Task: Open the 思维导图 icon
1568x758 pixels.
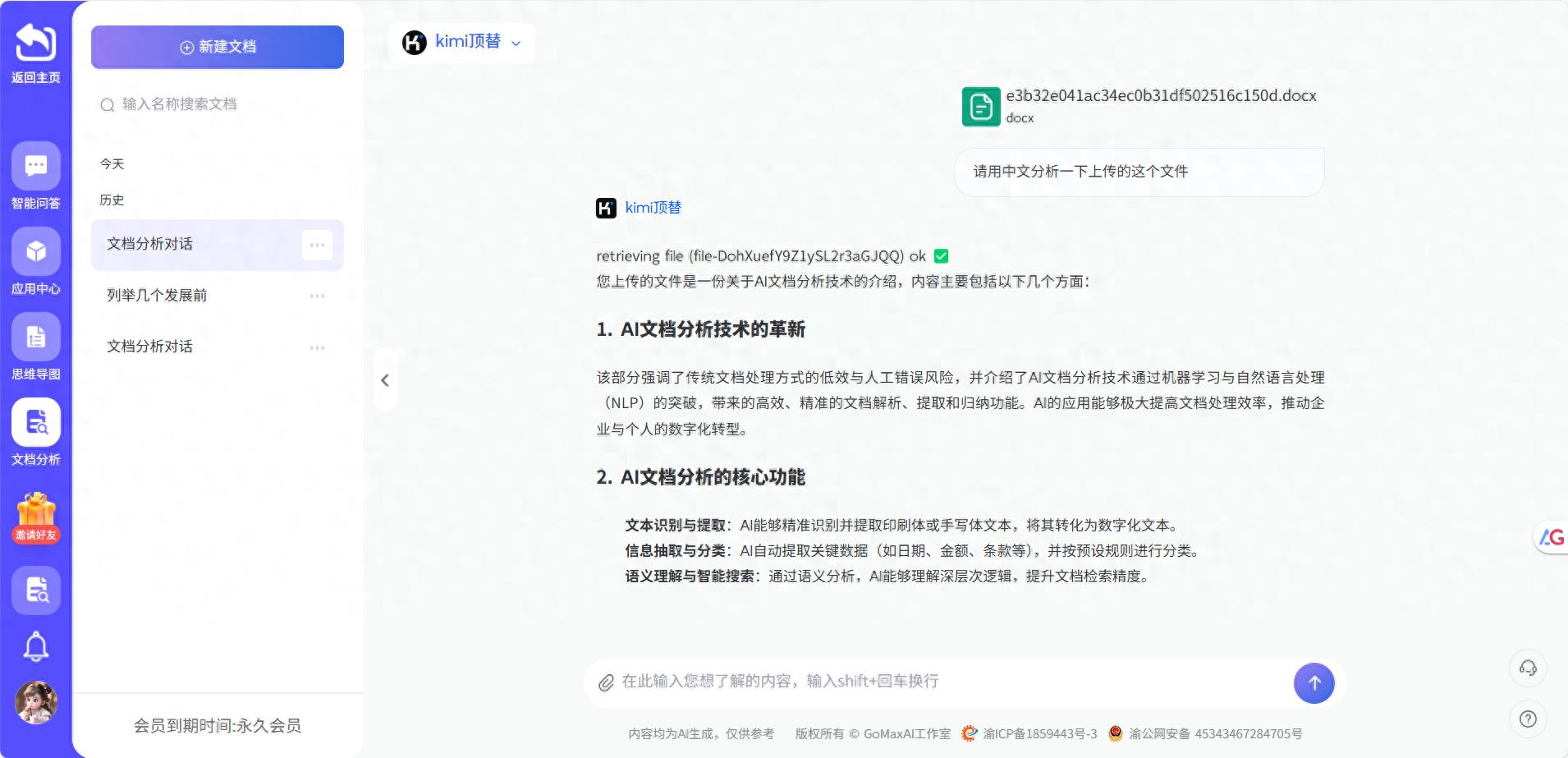Action: (x=35, y=337)
